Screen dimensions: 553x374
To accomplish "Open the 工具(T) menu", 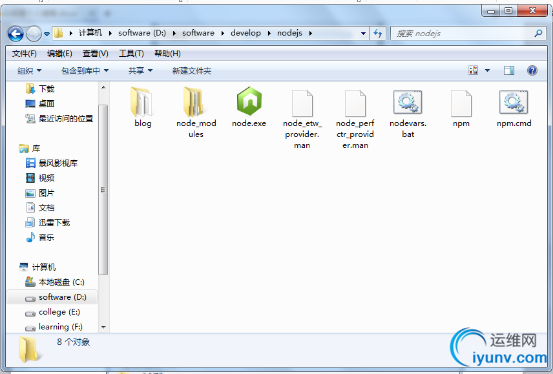I will (x=131, y=54).
